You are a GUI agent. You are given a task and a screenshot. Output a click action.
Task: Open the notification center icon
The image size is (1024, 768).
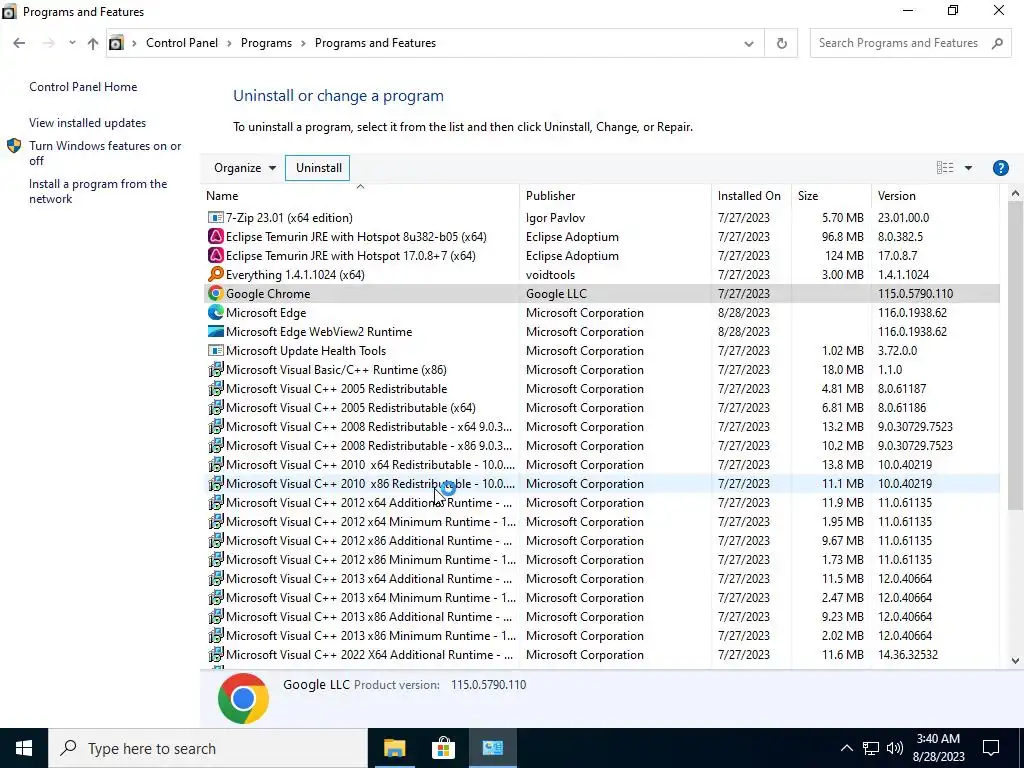pos(991,748)
